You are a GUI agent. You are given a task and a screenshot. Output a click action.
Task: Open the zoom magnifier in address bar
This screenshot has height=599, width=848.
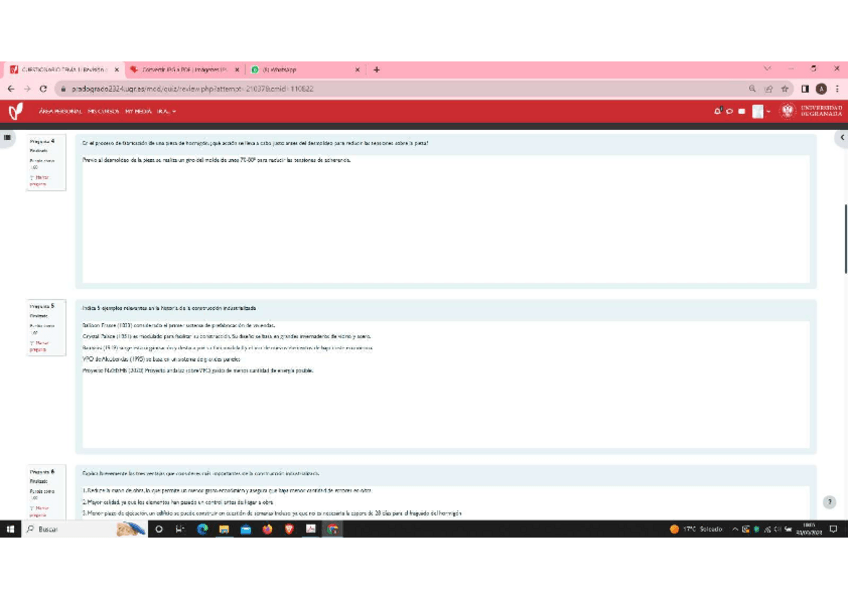point(752,89)
